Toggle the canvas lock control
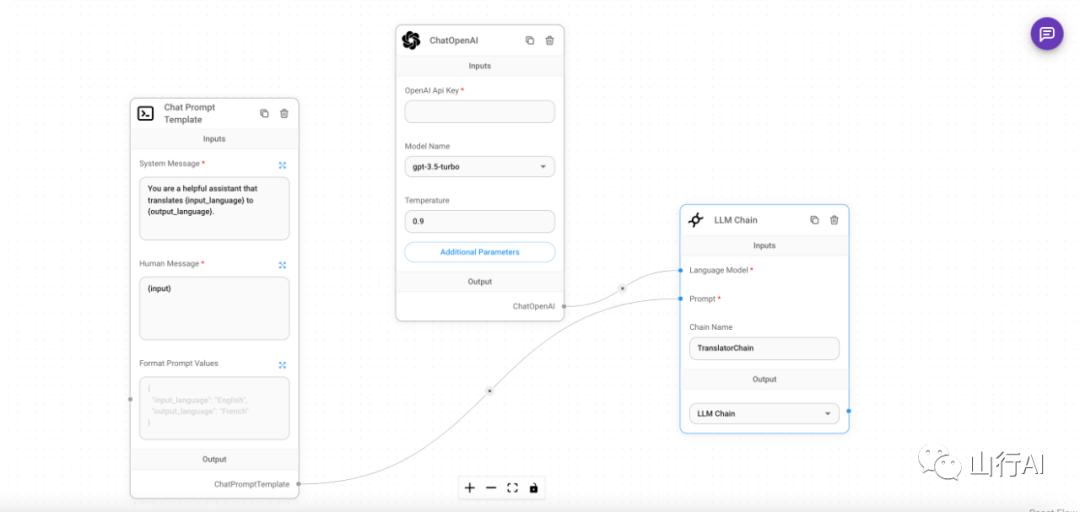Viewport: 1080px width, 512px height. pos(533,488)
